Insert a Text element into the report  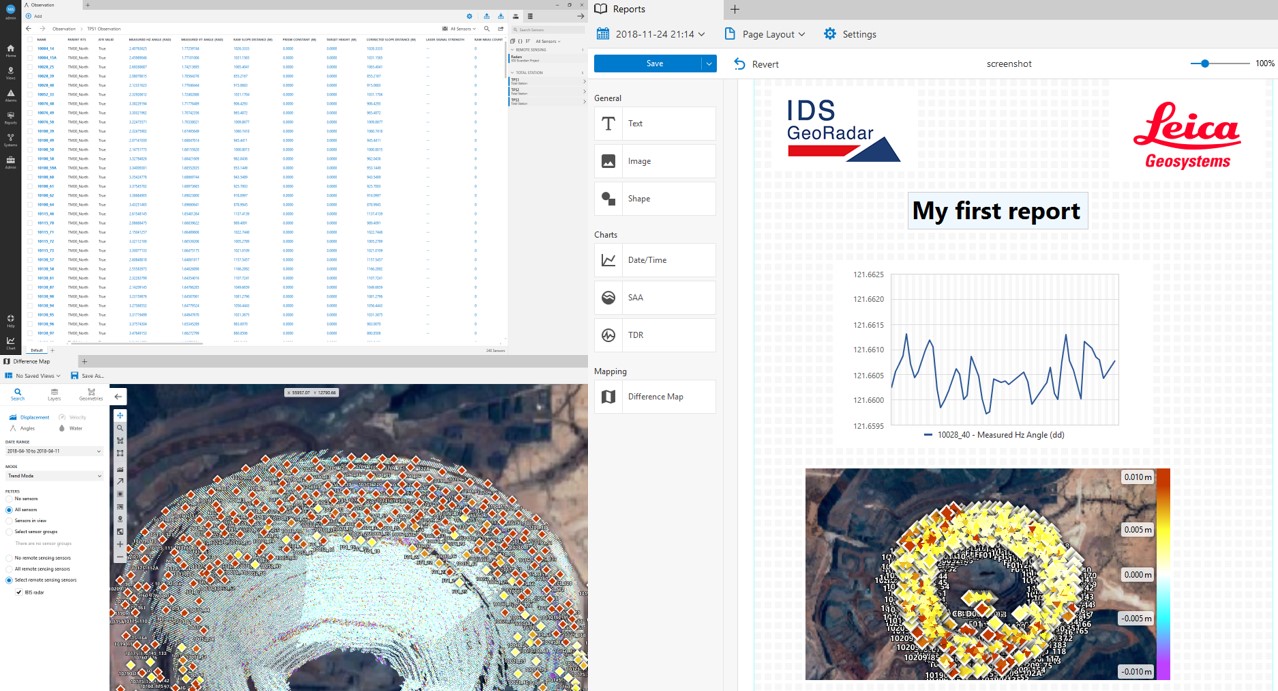coord(655,124)
